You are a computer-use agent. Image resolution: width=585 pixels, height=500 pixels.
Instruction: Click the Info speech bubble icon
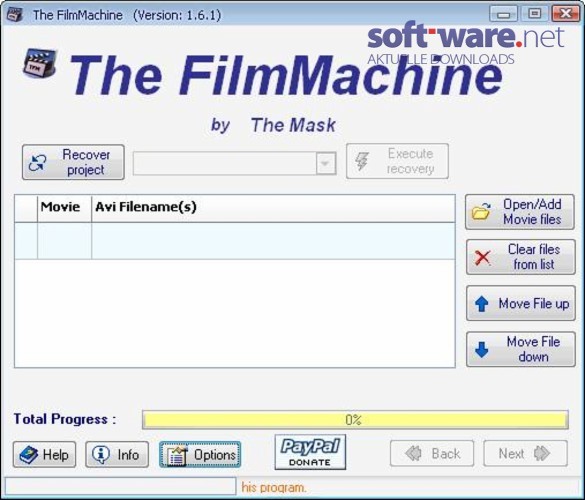(101, 455)
